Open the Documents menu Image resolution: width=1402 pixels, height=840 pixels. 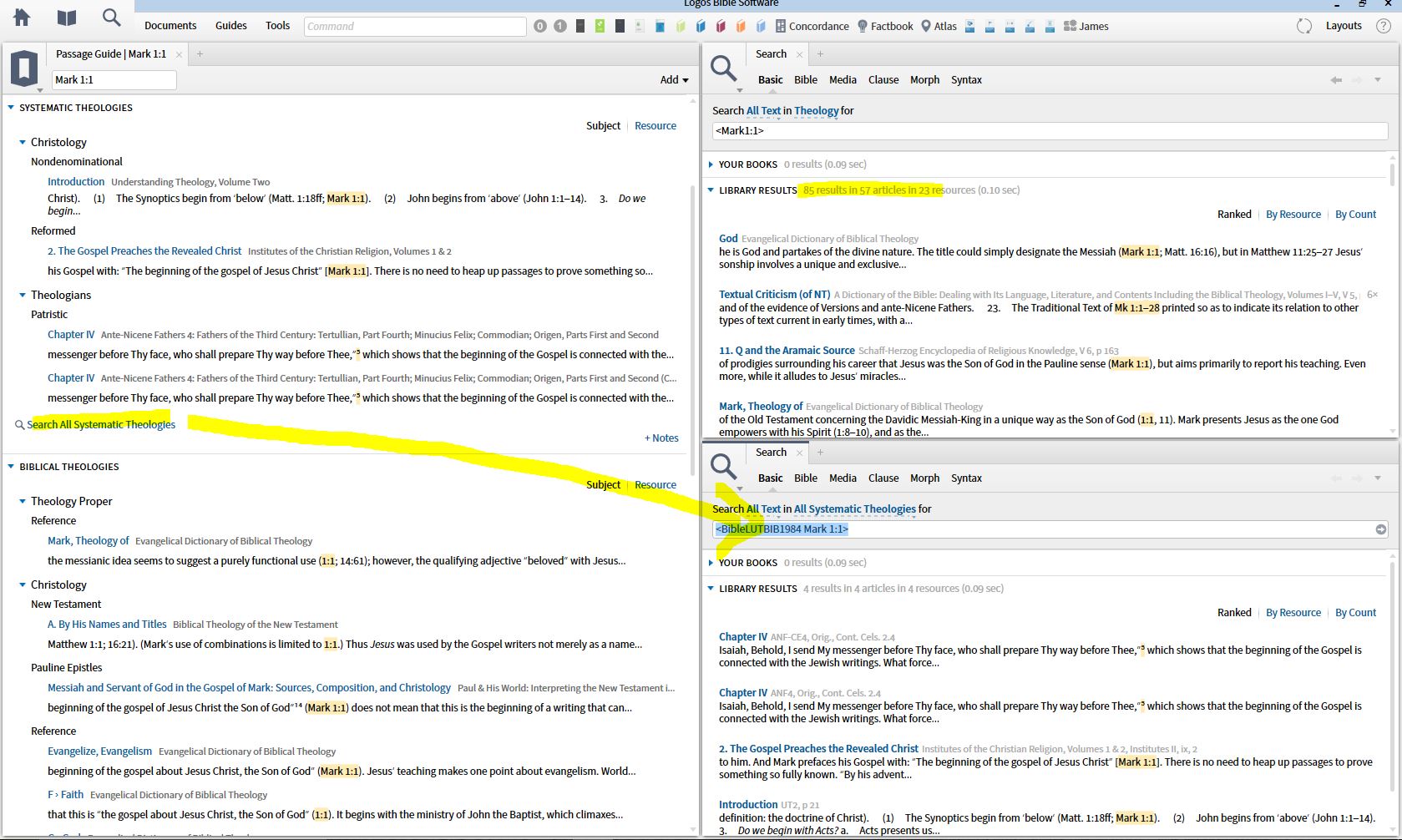point(170,26)
